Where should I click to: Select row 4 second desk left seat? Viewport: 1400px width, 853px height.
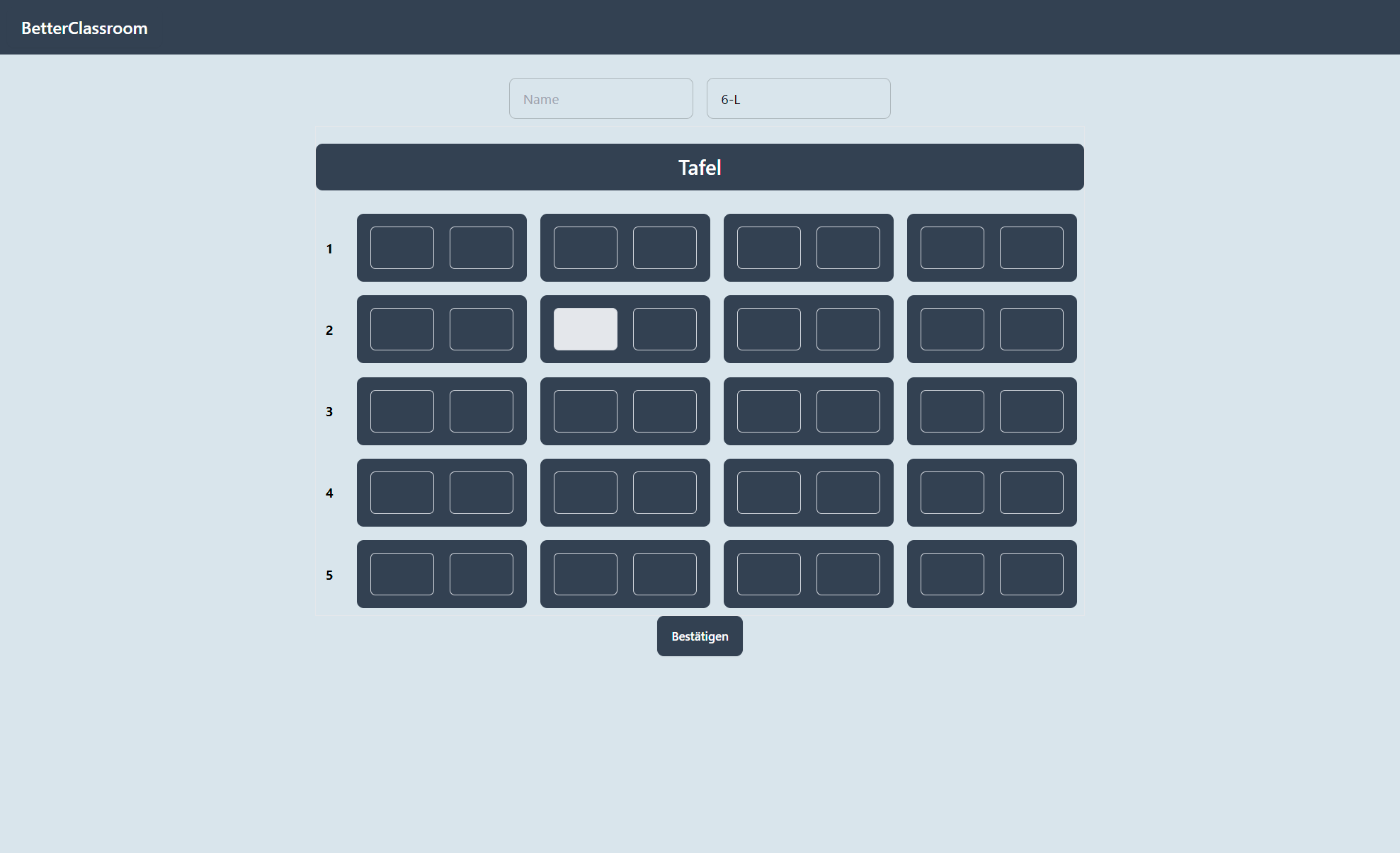click(x=585, y=493)
